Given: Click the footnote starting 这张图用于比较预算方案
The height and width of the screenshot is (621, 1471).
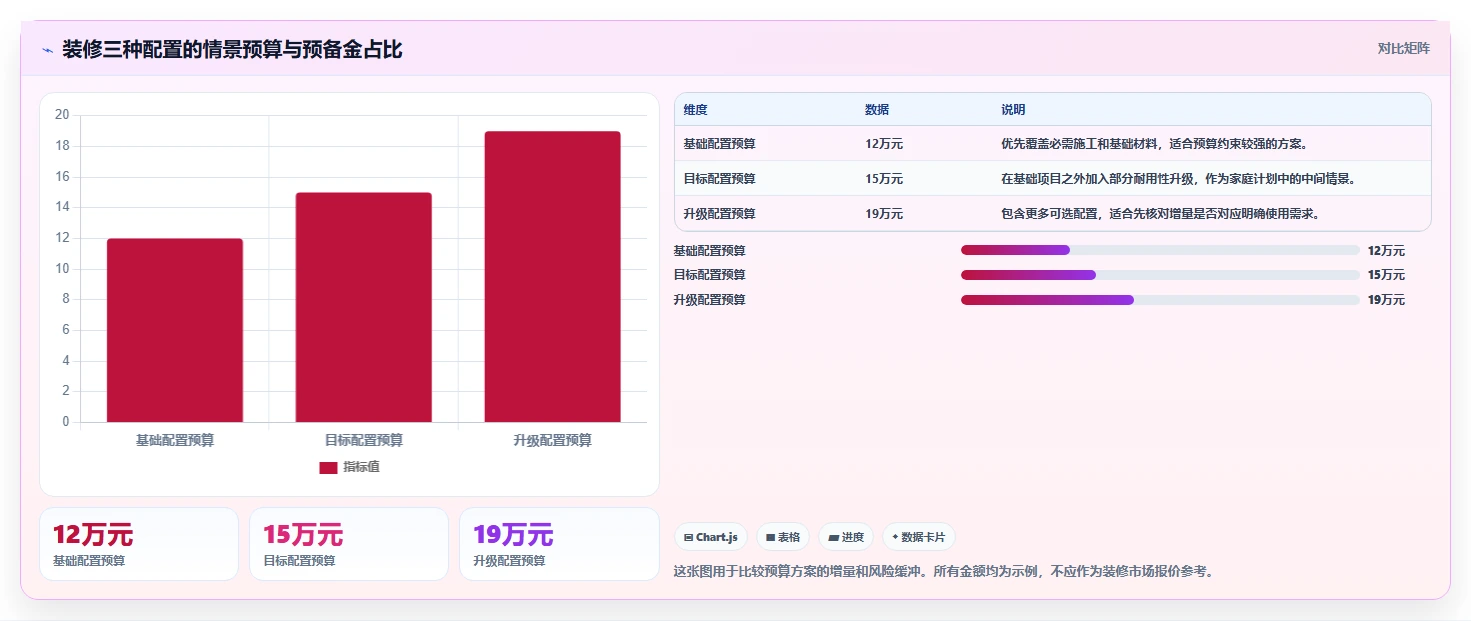Looking at the screenshot, I should 944,572.
